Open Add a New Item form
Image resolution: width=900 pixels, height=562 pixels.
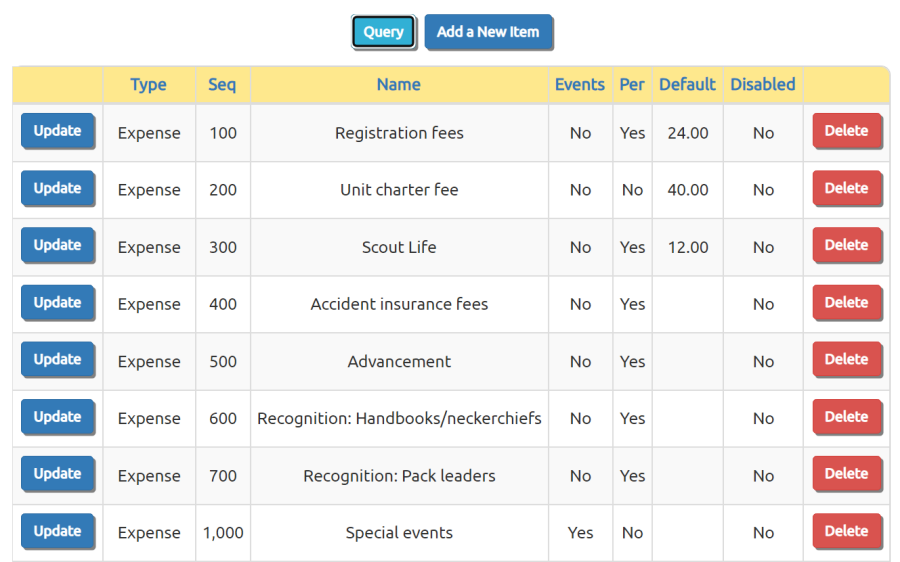click(x=488, y=32)
